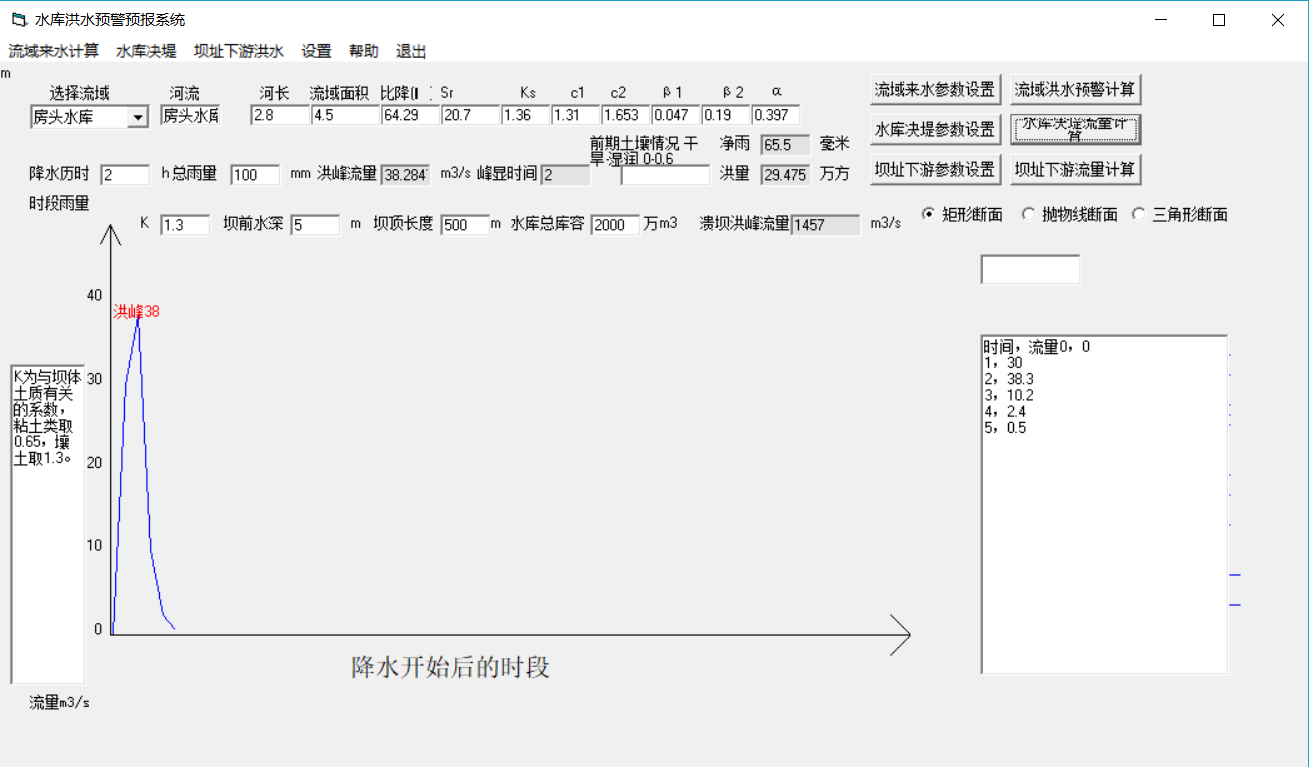Click 水库决堤参数设置 button
Image resolution: width=1309 pixels, height=767 pixels.
point(935,129)
